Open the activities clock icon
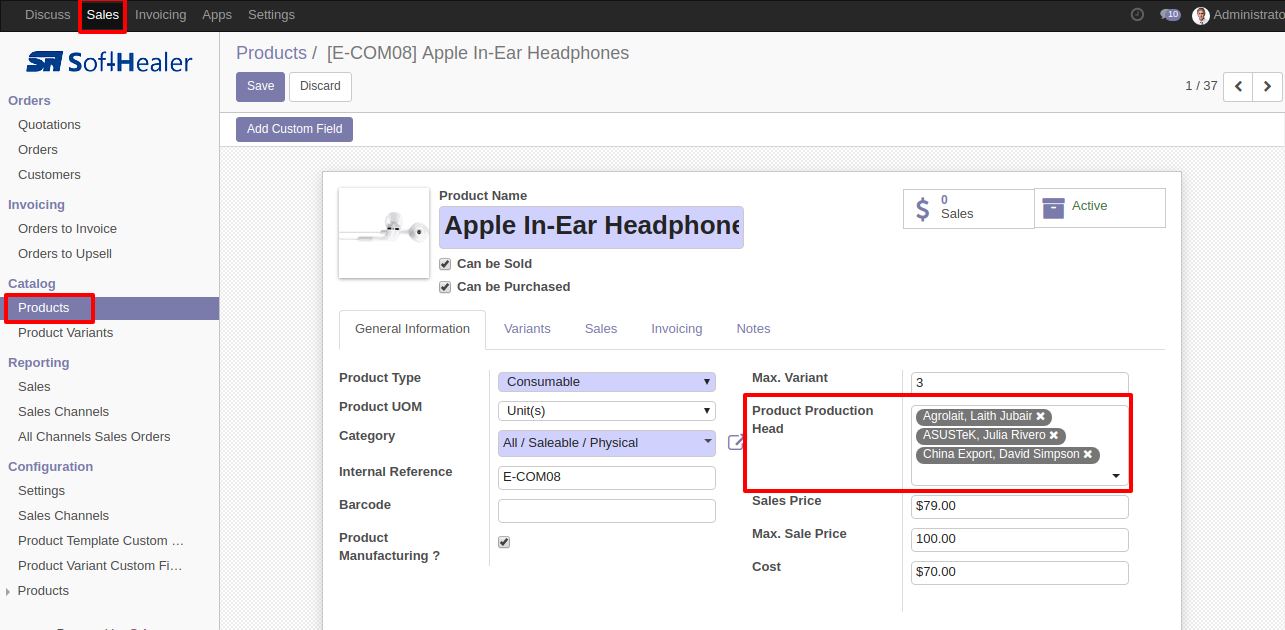1285x630 pixels. pos(1137,15)
